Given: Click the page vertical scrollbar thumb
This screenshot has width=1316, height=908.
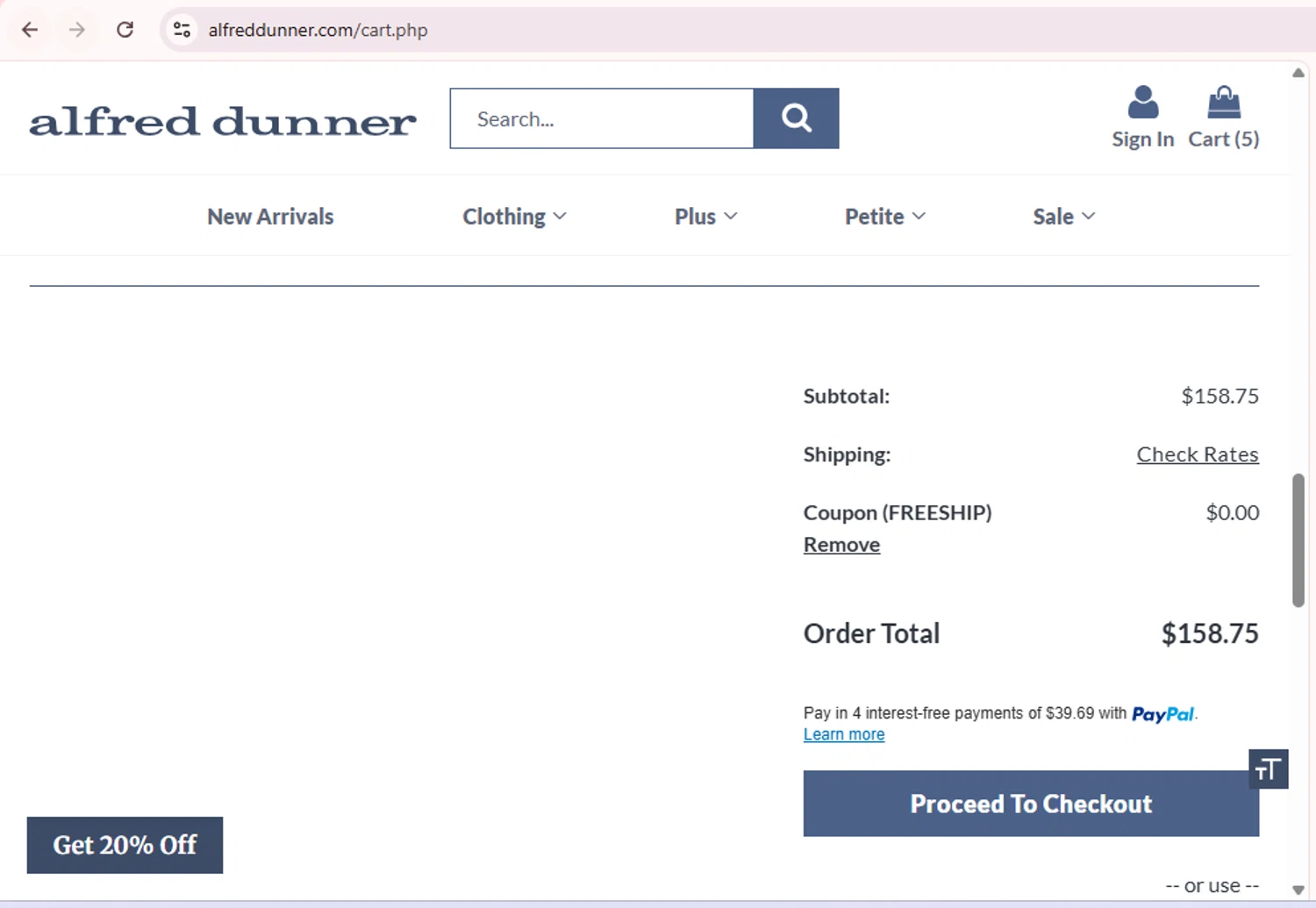Looking at the screenshot, I should [x=1298, y=540].
